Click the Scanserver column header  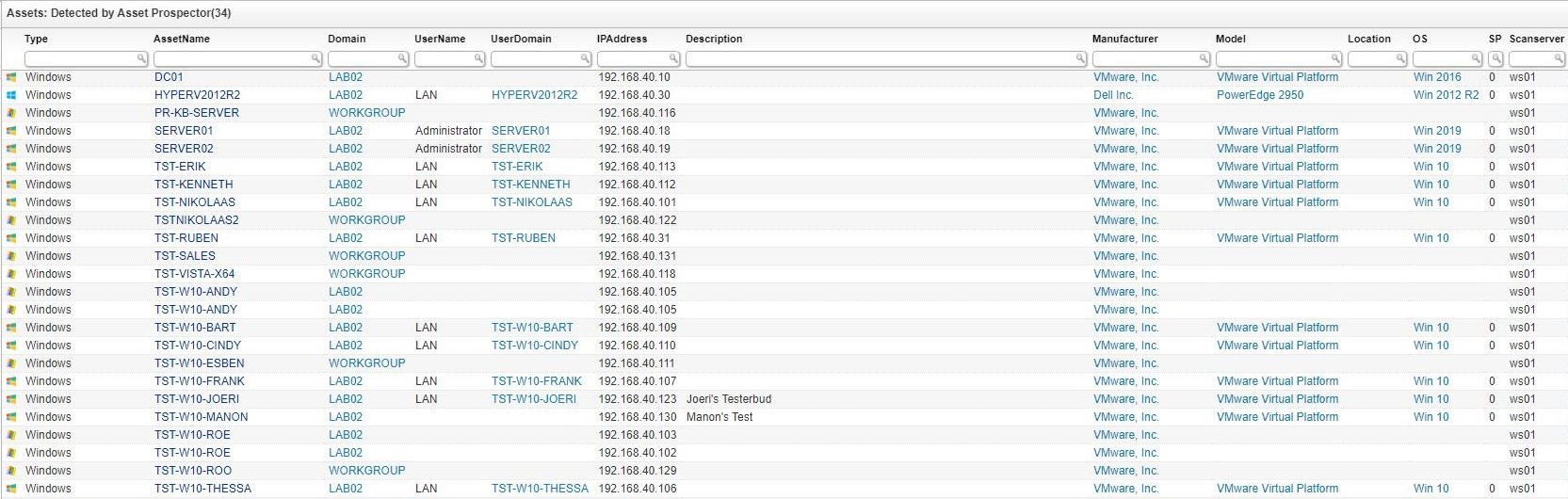click(x=1536, y=39)
